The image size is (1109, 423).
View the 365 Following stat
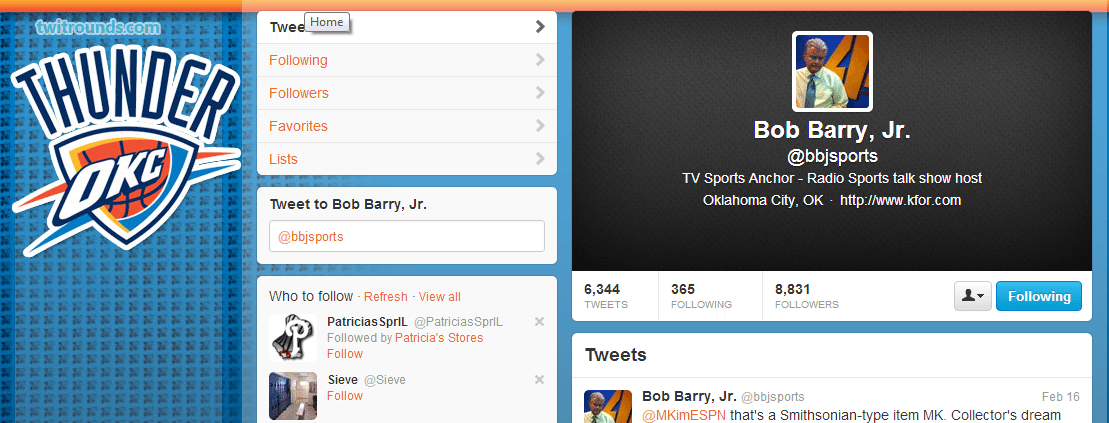coord(701,296)
